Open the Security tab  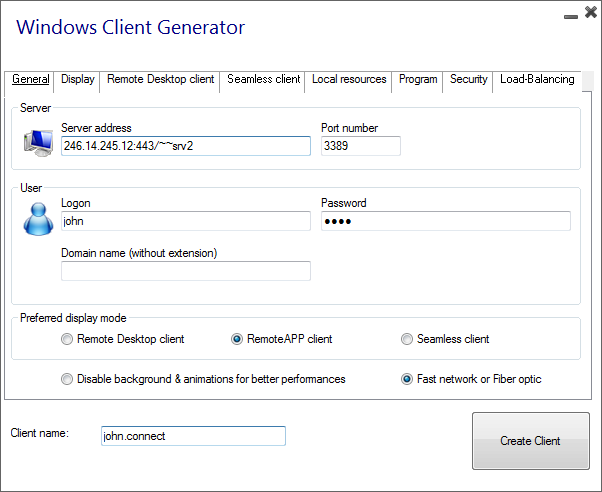click(468, 80)
